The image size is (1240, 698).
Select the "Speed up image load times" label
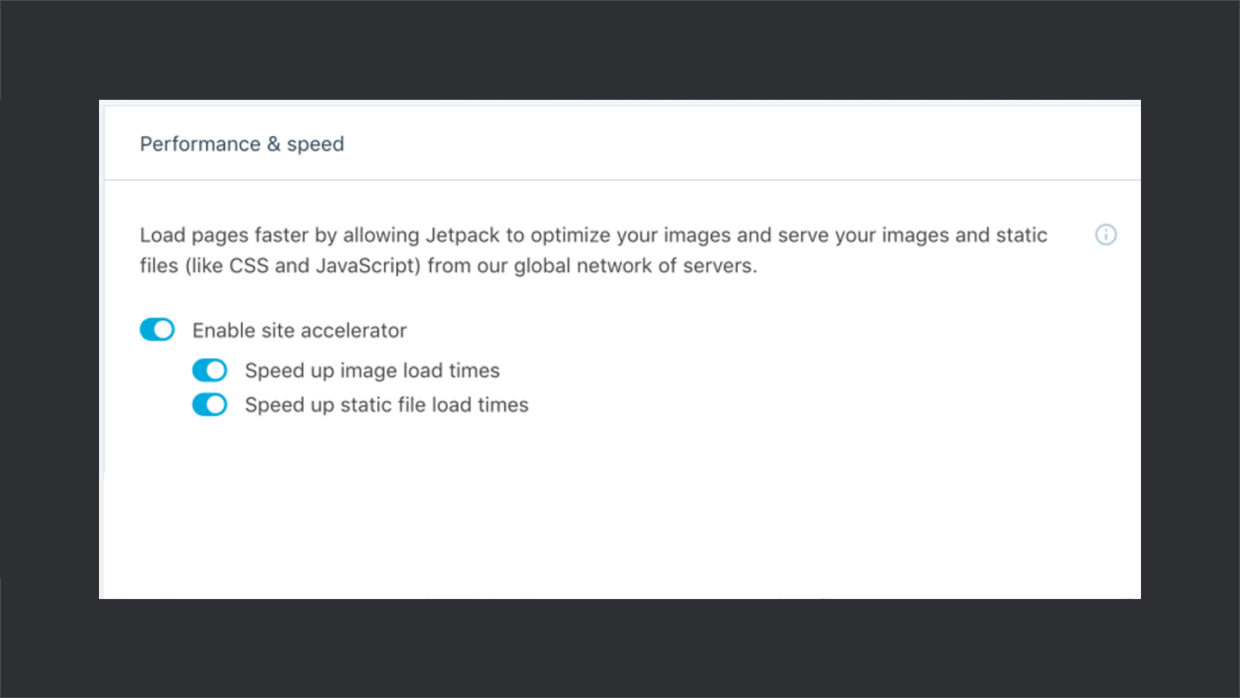371,370
